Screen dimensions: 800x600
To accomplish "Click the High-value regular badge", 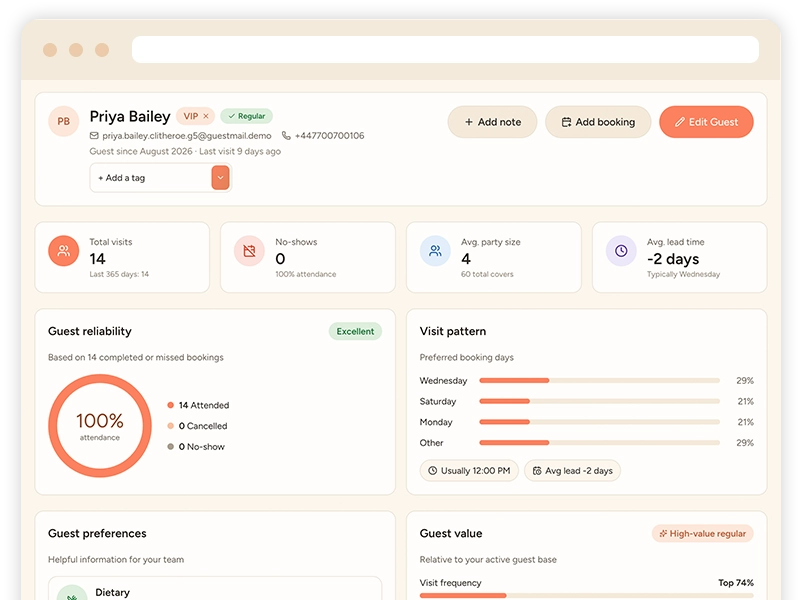I will pyautogui.click(x=703, y=534).
